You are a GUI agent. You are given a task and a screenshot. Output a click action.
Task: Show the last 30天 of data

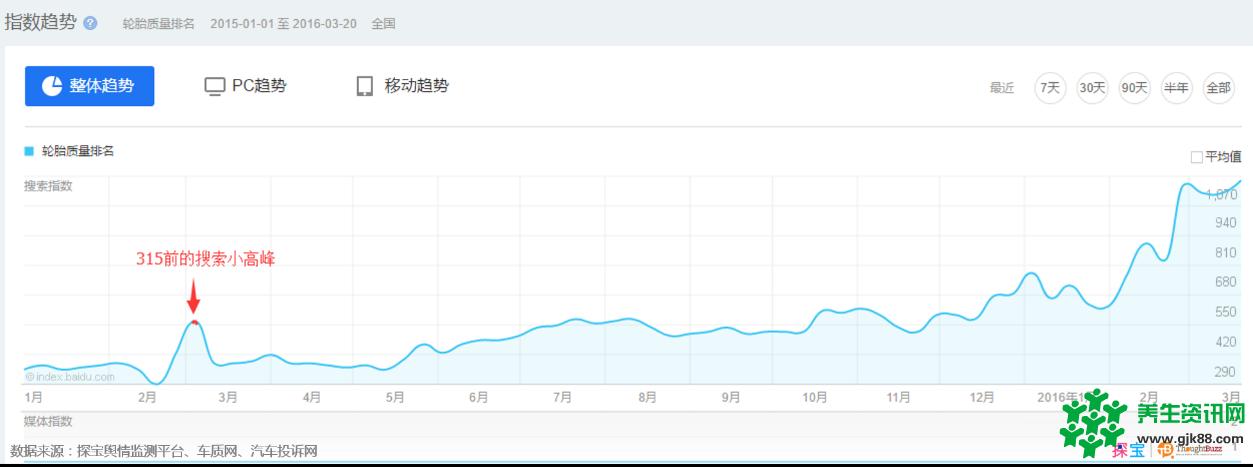pyautogui.click(x=1092, y=88)
